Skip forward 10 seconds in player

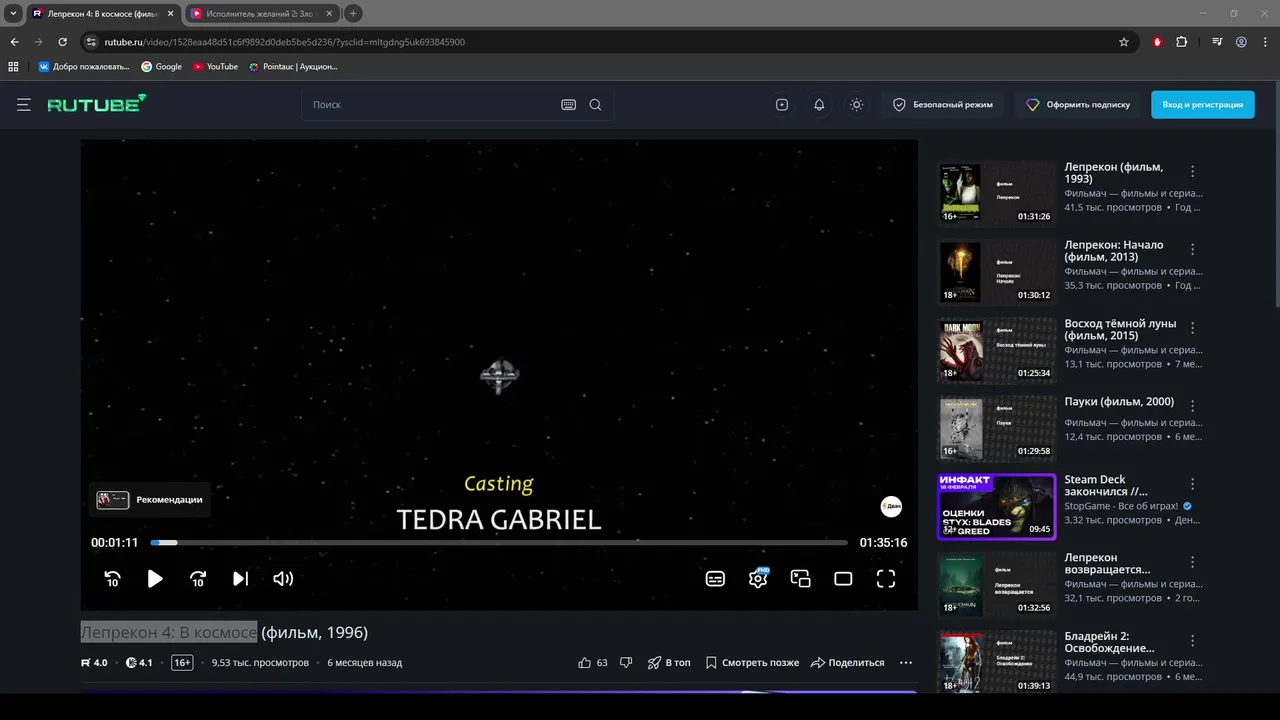tap(198, 578)
